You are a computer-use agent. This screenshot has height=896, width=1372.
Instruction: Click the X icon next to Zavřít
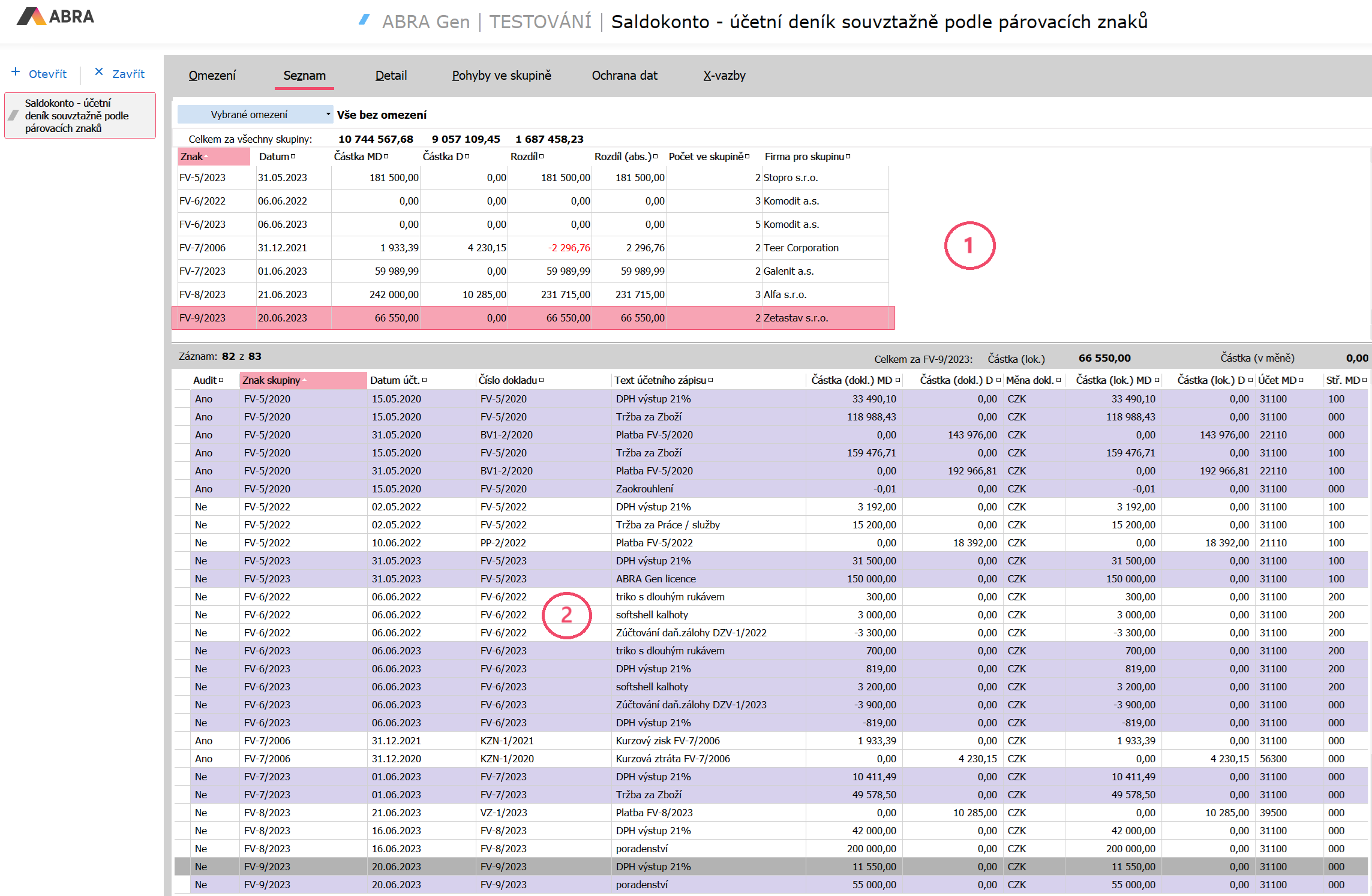tap(99, 72)
